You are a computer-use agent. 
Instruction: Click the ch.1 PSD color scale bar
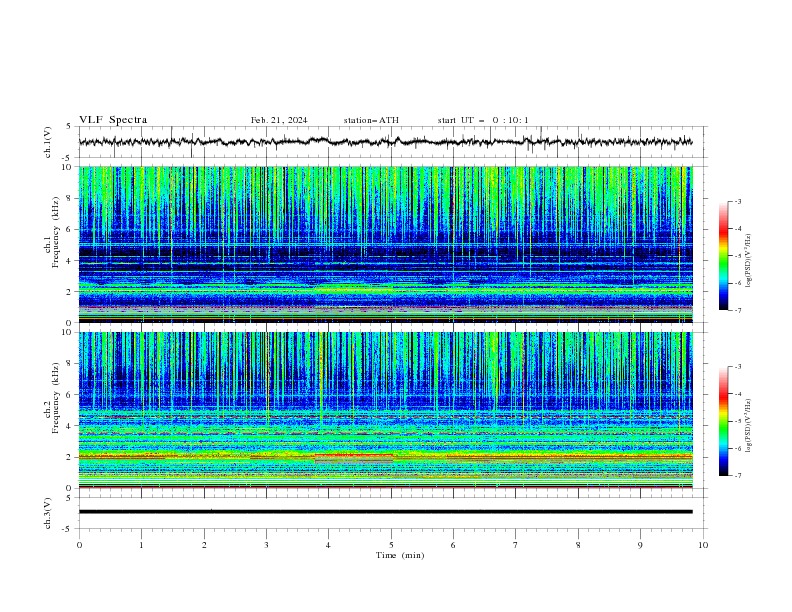(x=723, y=255)
